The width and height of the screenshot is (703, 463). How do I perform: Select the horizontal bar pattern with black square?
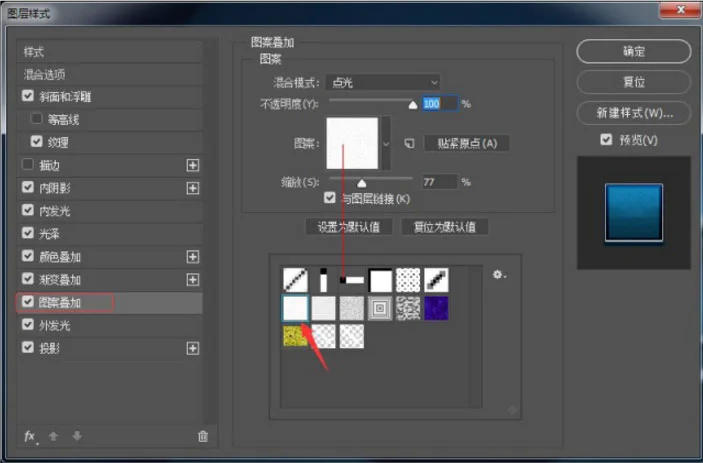[352, 280]
